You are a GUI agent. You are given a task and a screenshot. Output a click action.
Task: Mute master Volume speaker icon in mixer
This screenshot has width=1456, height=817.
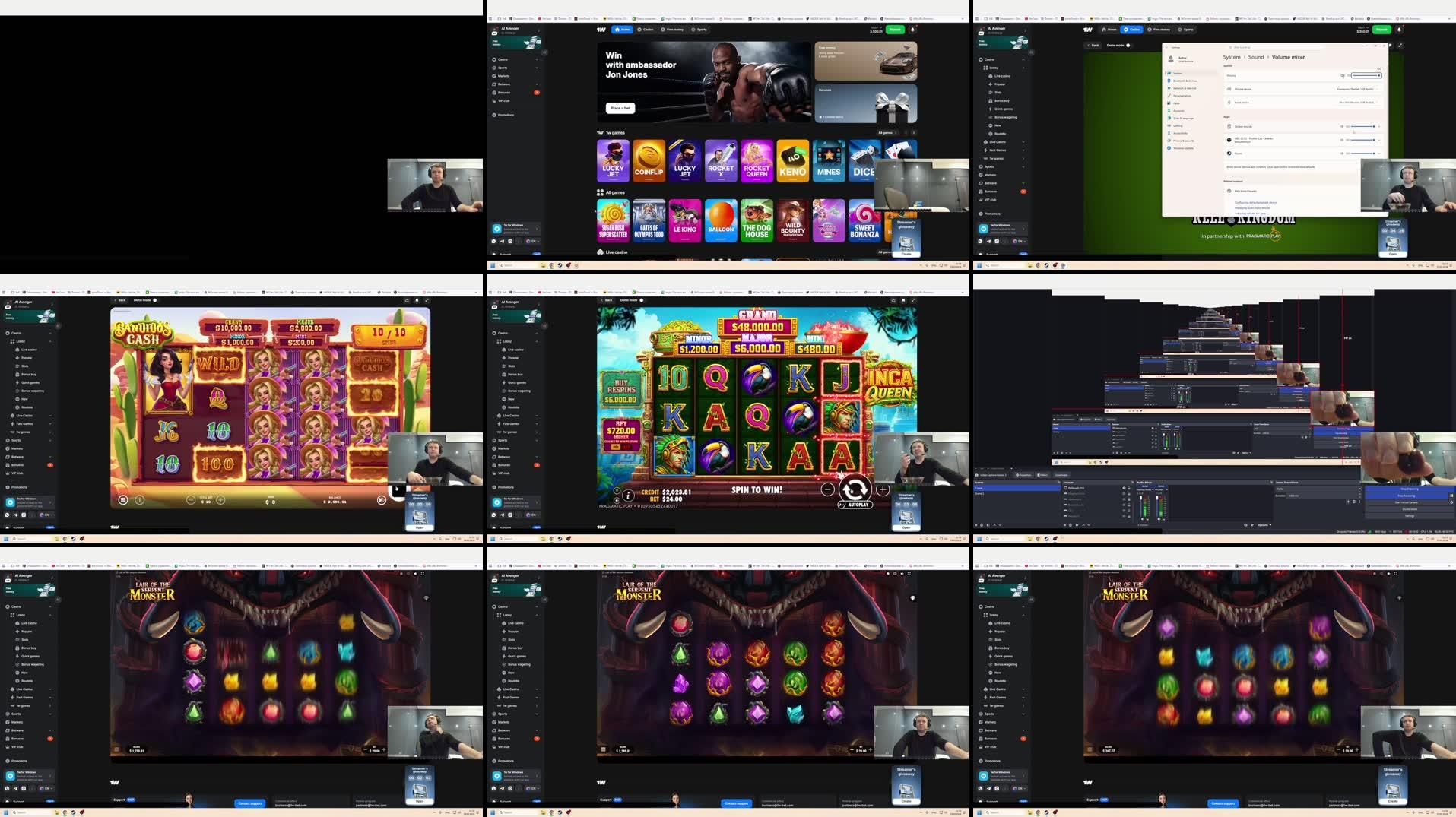[x=1343, y=75]
